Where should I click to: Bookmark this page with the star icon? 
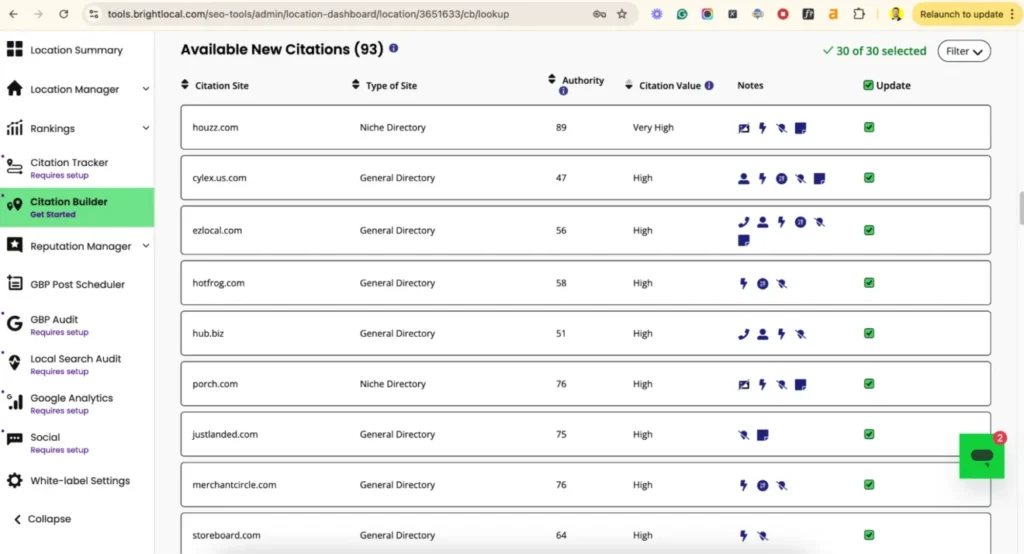622,14
